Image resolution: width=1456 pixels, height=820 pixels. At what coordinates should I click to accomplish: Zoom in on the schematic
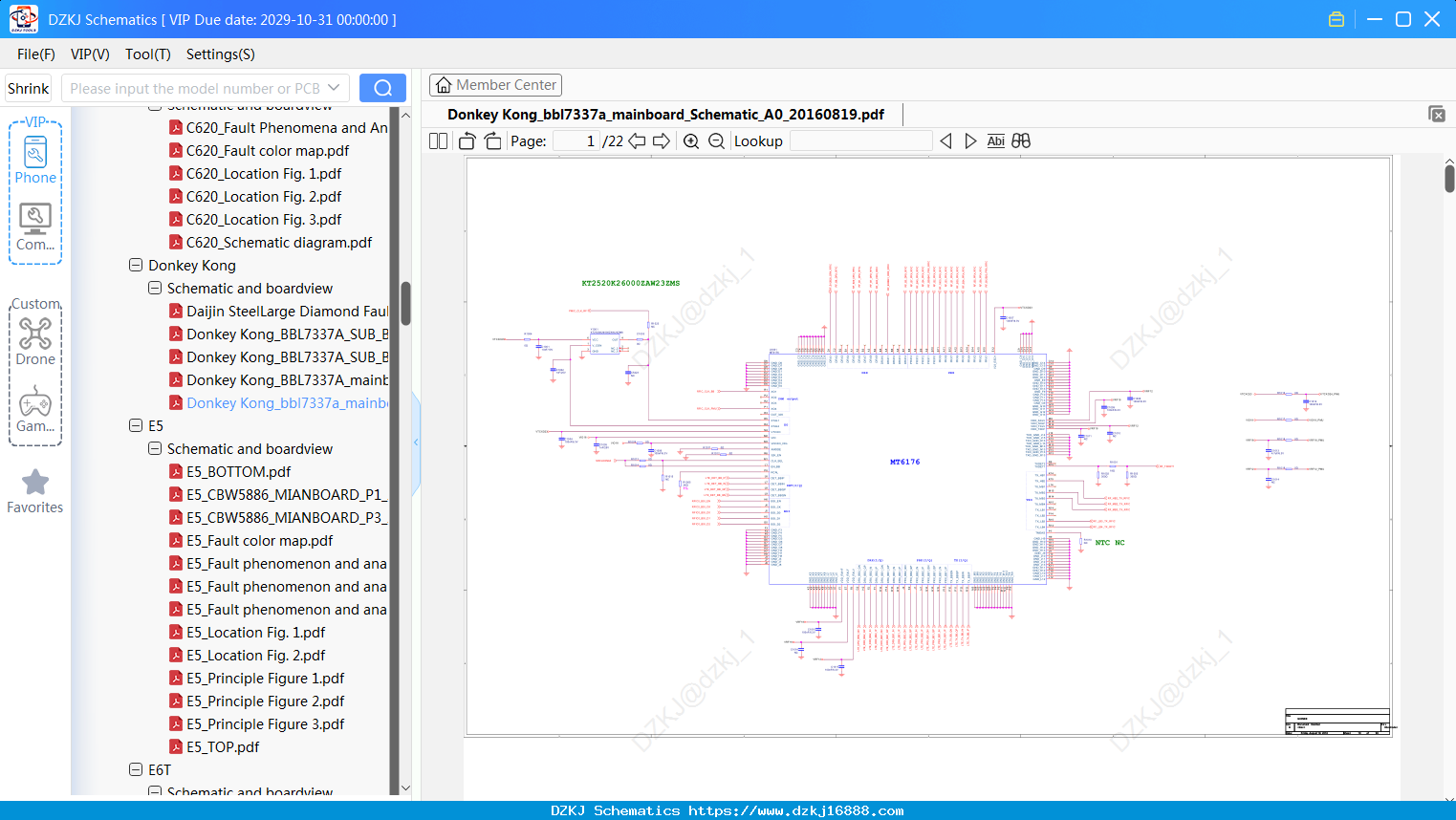(691, 140)
